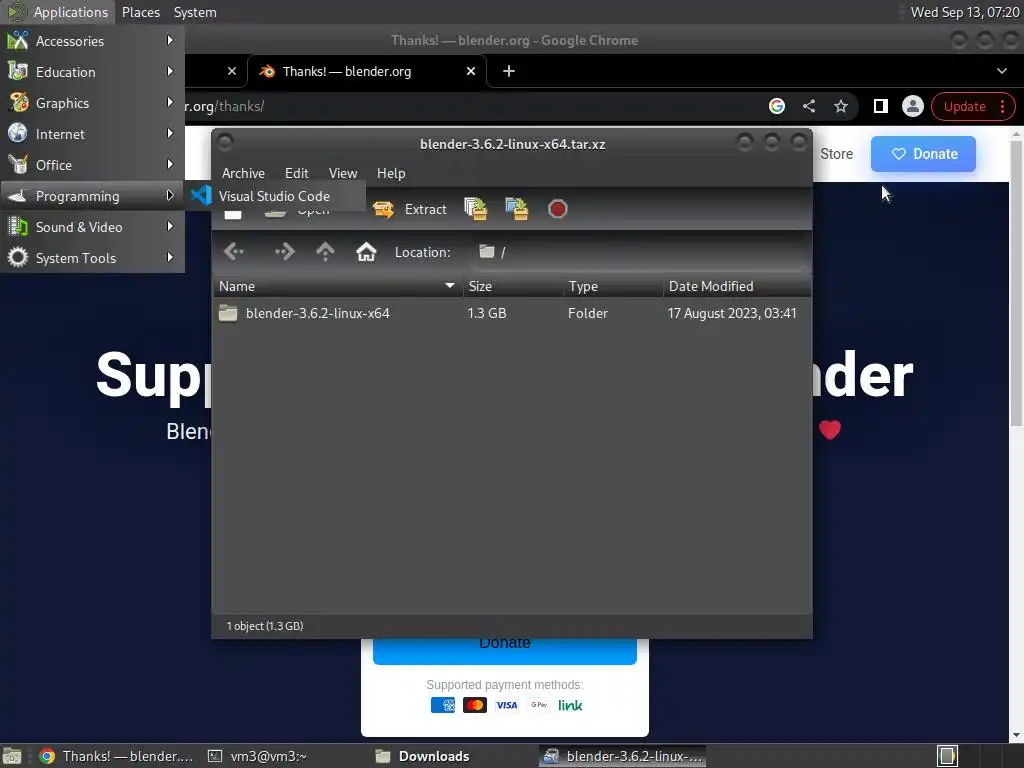This screenshot has width=1024, height=768.
Task: Open the System menu in top panel
Action: coord(195,12)
